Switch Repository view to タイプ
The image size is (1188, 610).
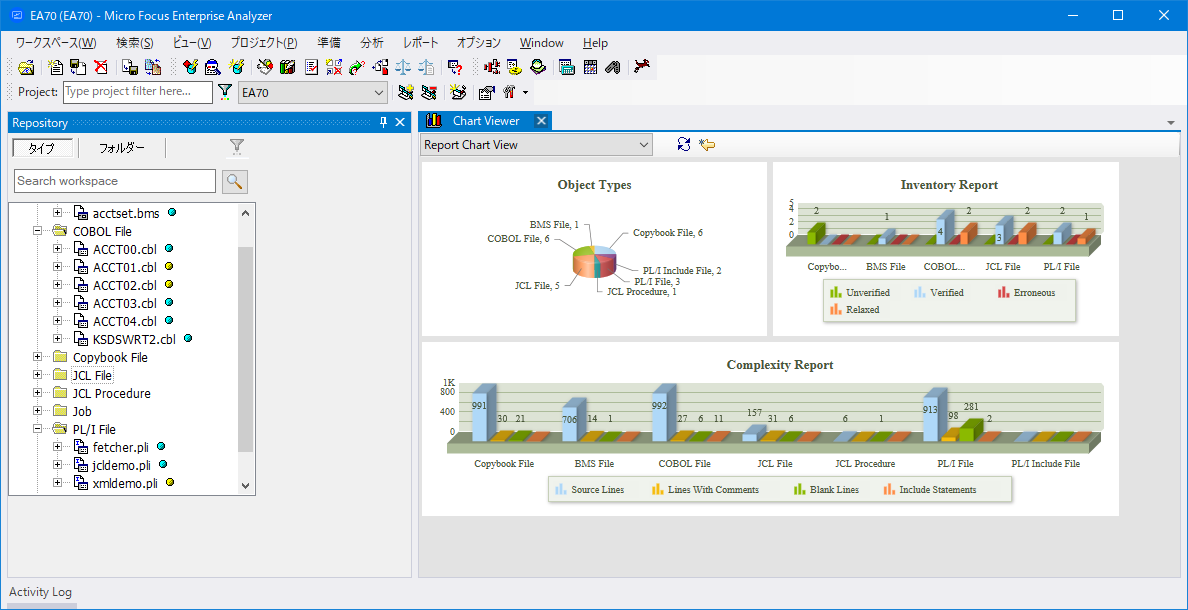(42, 148)
